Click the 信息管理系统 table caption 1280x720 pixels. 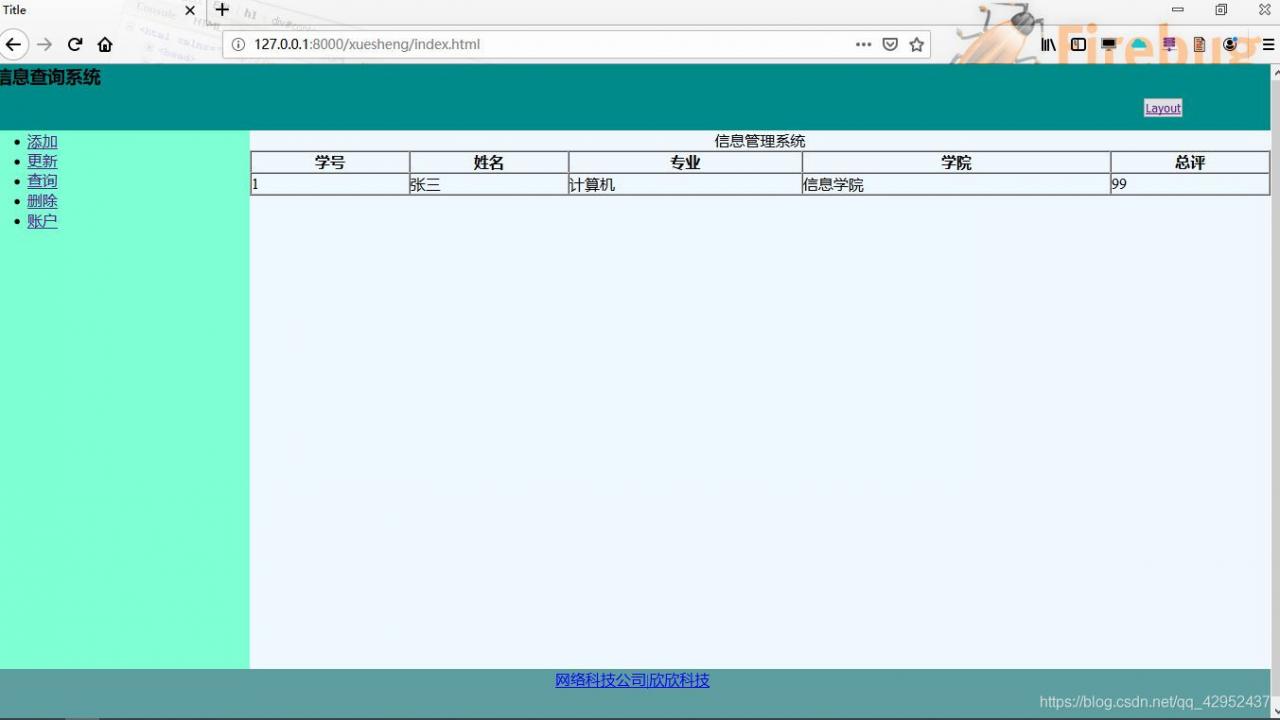760,141
